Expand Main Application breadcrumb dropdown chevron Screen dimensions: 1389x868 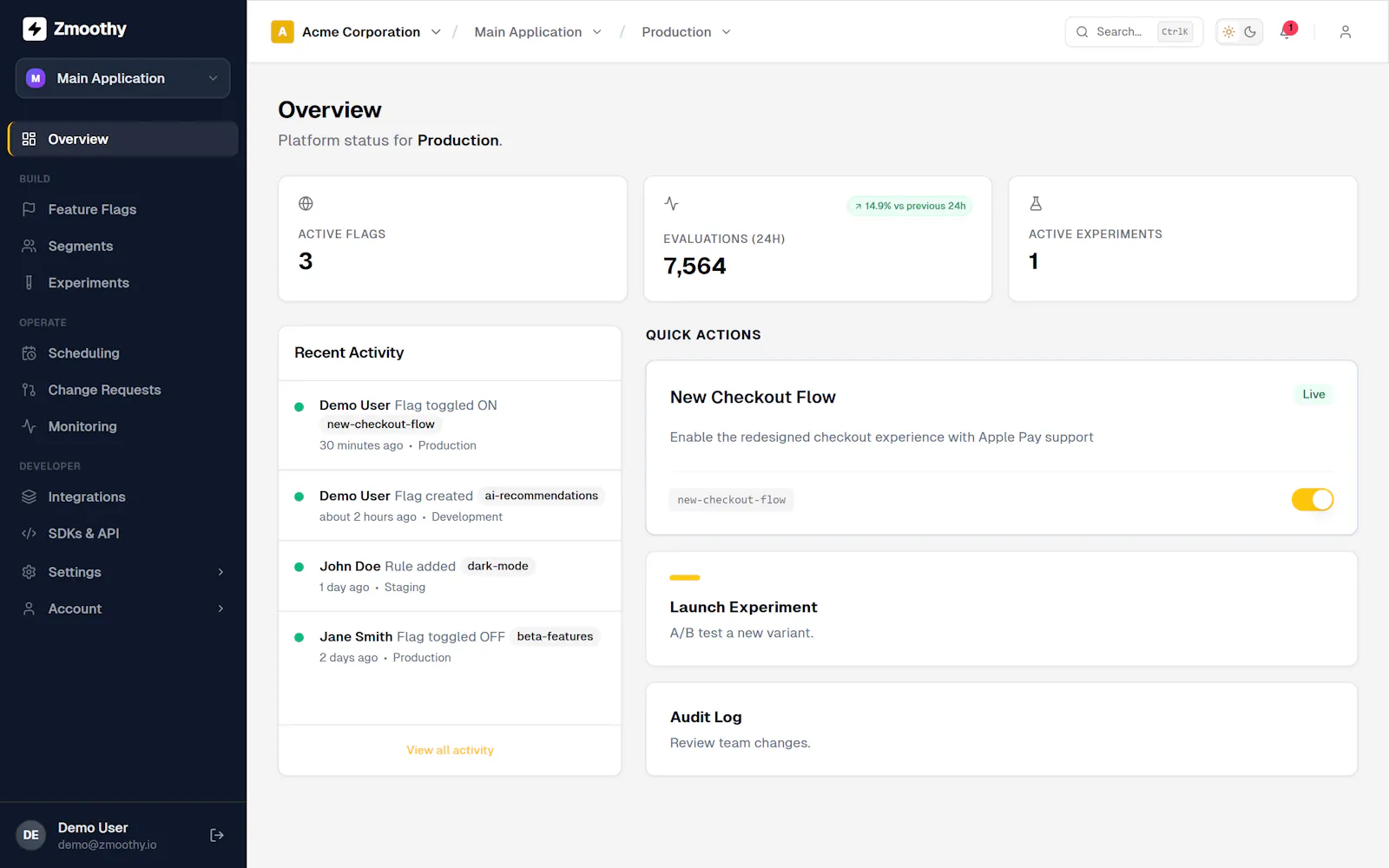(x=597, y=32)
